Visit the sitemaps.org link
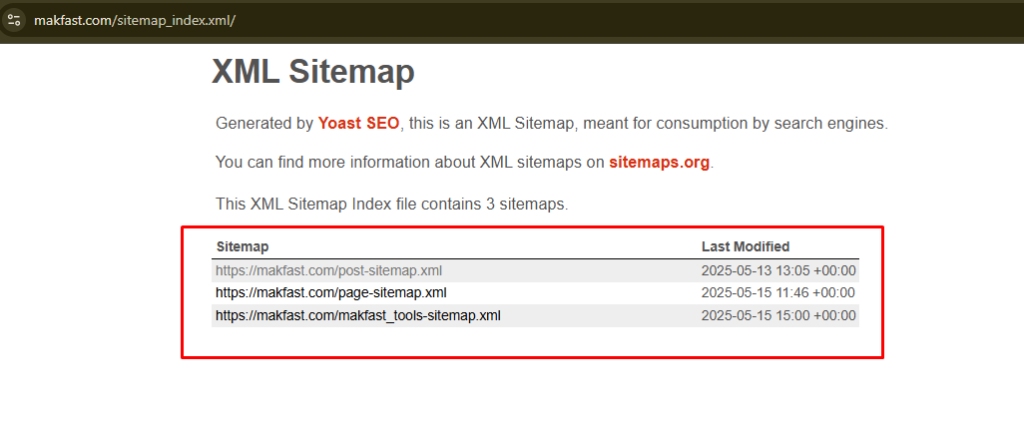The height and width of the screenshot is (430, 1024). [659, 163]
